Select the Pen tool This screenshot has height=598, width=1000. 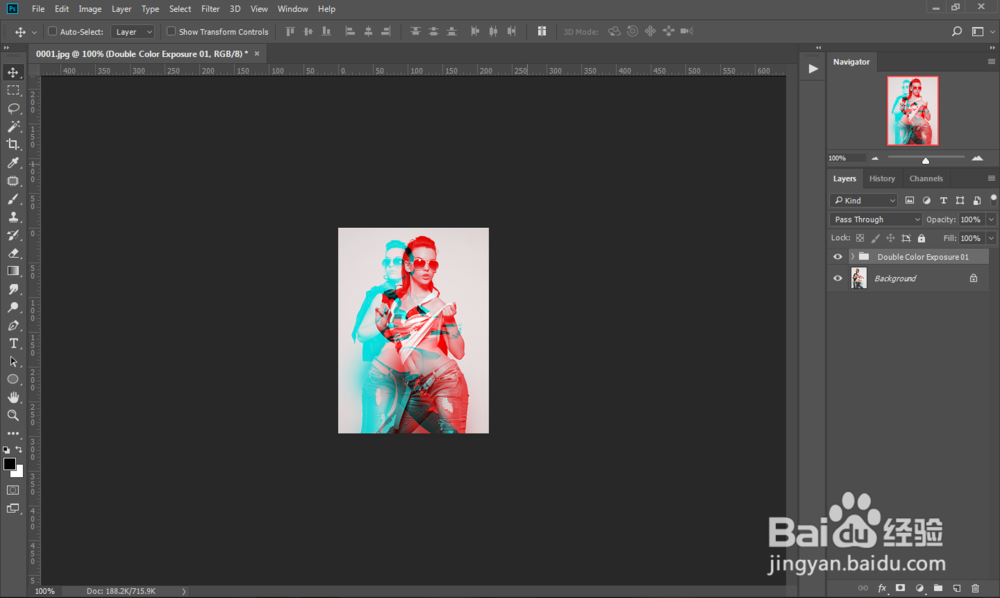13,325
